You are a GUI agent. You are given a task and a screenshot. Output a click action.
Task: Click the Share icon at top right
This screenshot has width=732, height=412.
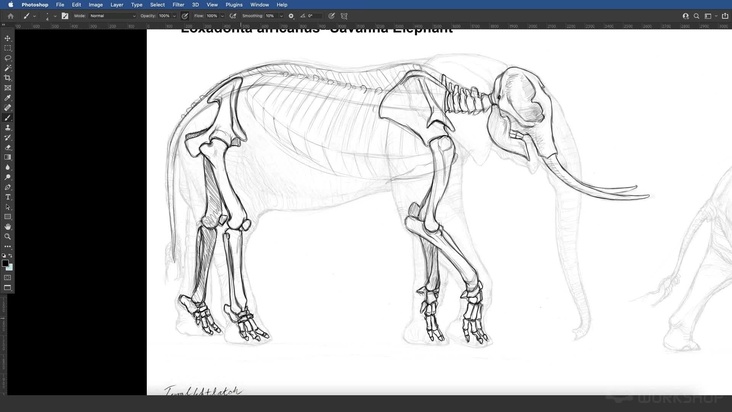(x=725, y=16)
